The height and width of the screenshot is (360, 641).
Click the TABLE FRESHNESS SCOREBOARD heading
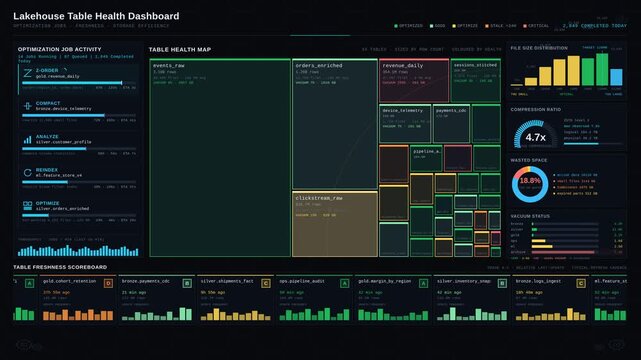click(x=60, y=267)
